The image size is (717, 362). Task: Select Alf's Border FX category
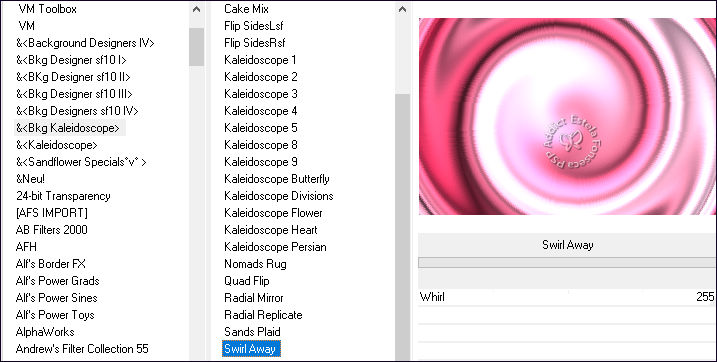point(50,264)
